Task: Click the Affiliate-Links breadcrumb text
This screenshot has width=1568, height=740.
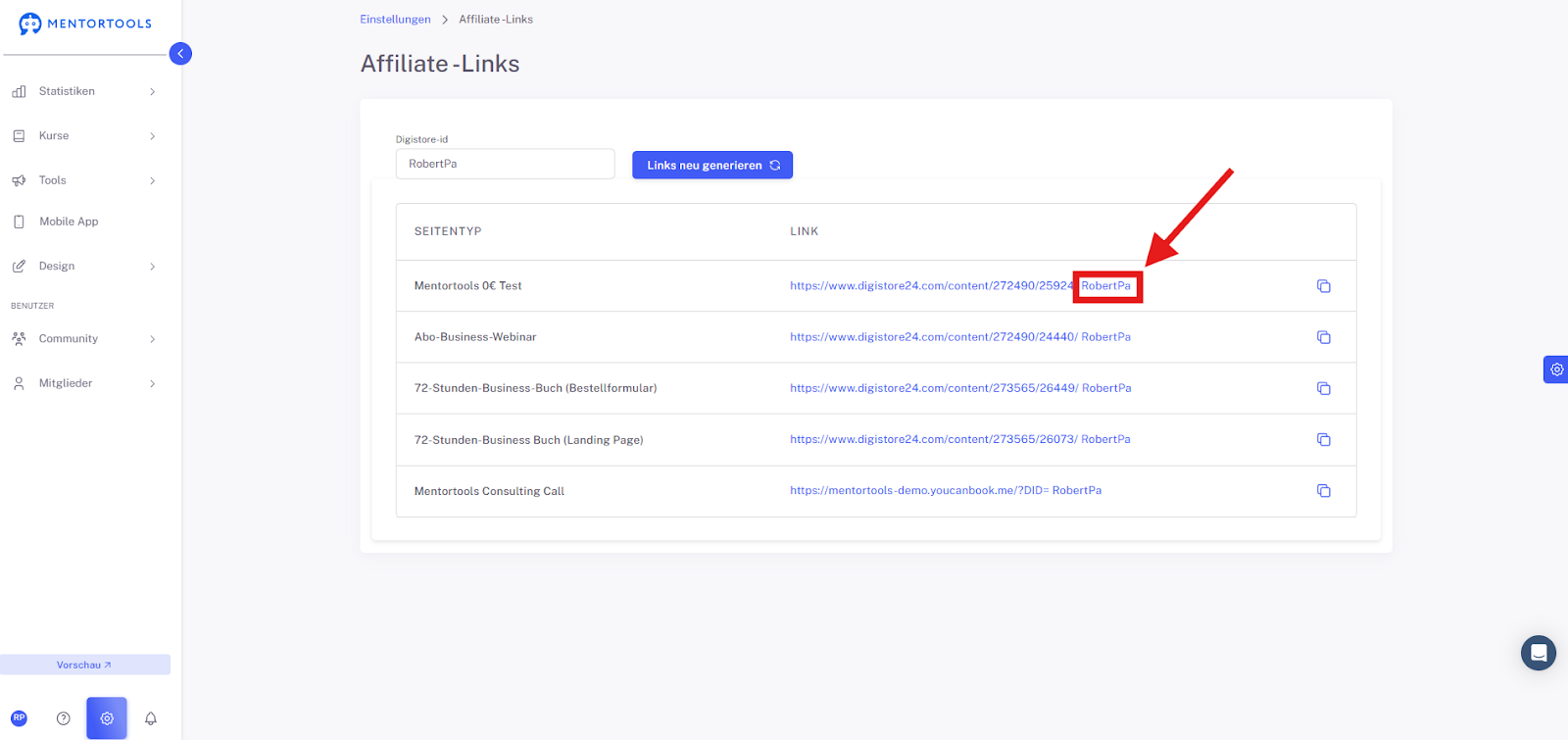Action: [496, 20]
